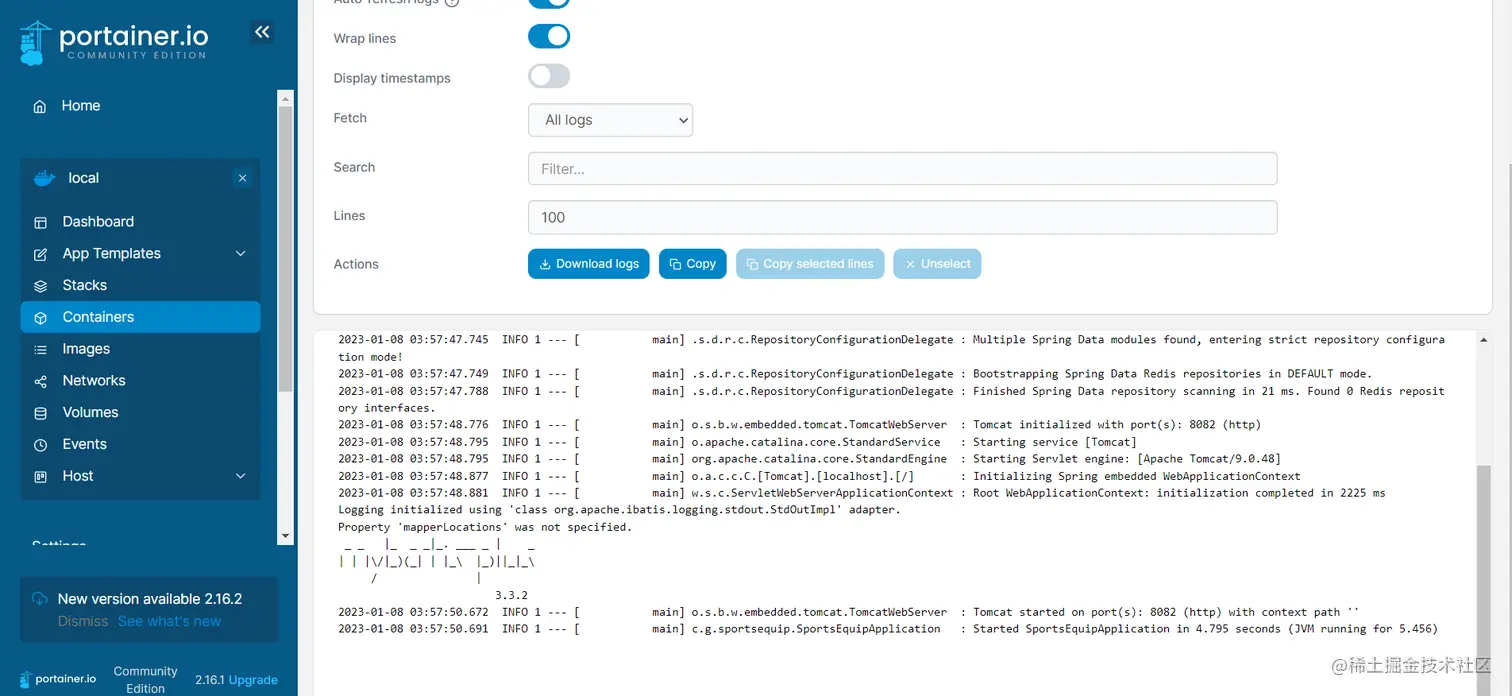
Task: Click the Copy selected lines button
Action: (x=810, y=264)
